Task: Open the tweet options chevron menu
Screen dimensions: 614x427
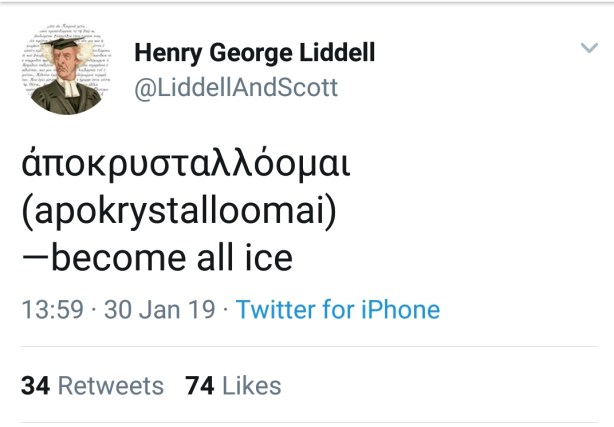Action: [x=589, y=48]
